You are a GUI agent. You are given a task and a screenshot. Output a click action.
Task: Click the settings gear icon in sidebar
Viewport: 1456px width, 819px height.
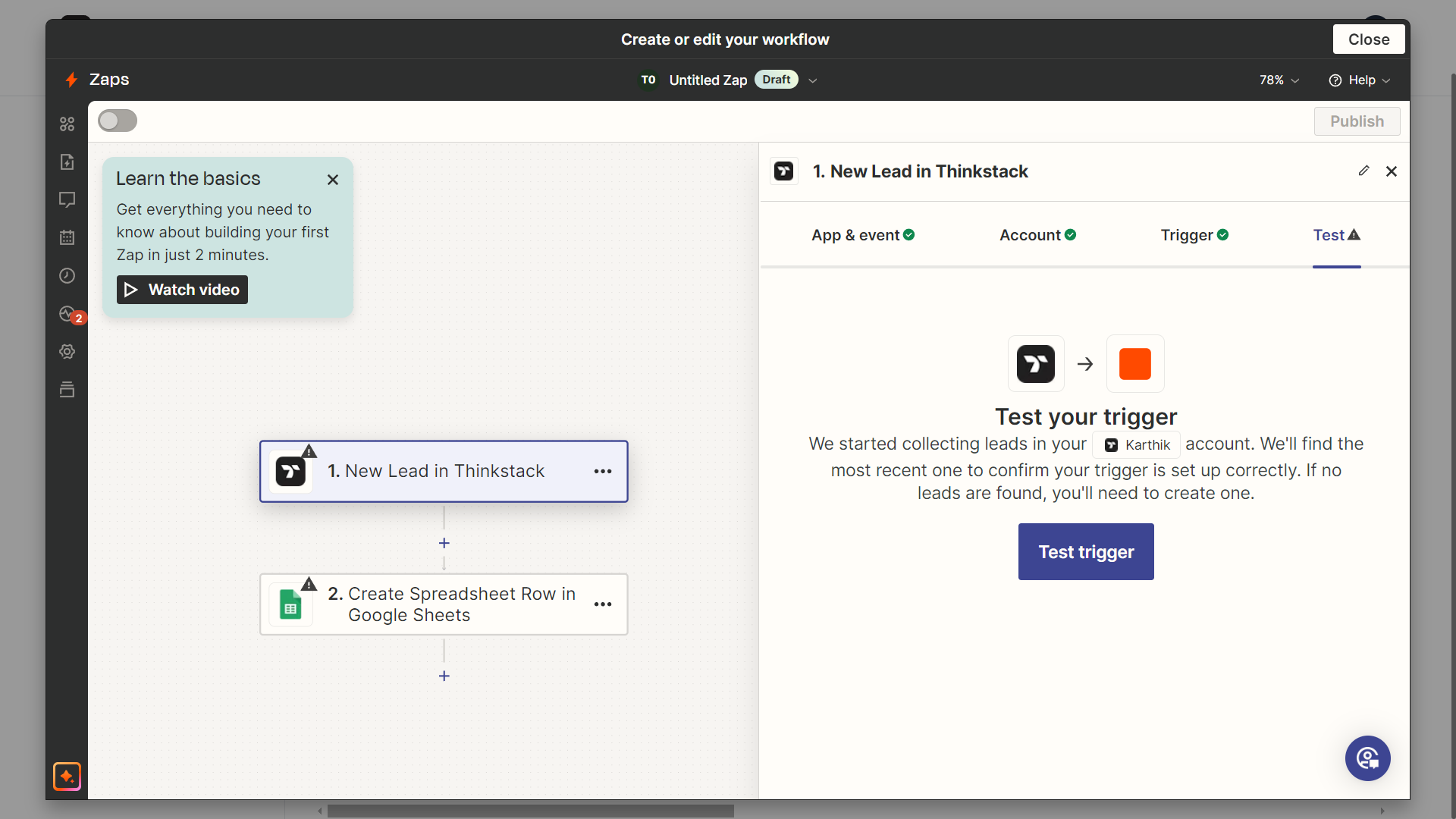pyautogui.click(x=68, y=351)
